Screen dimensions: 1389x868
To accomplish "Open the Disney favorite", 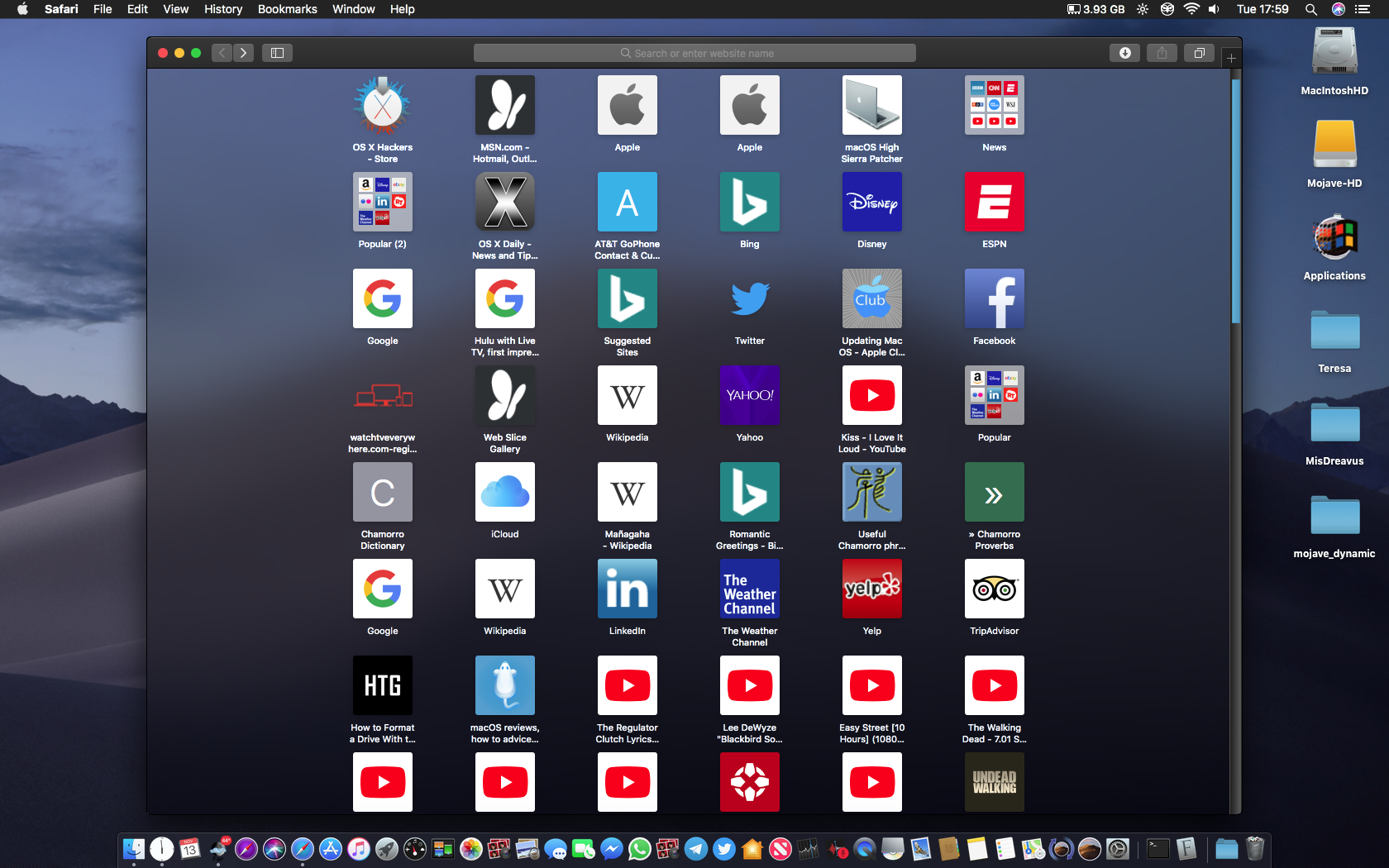I will click(872, 202).
